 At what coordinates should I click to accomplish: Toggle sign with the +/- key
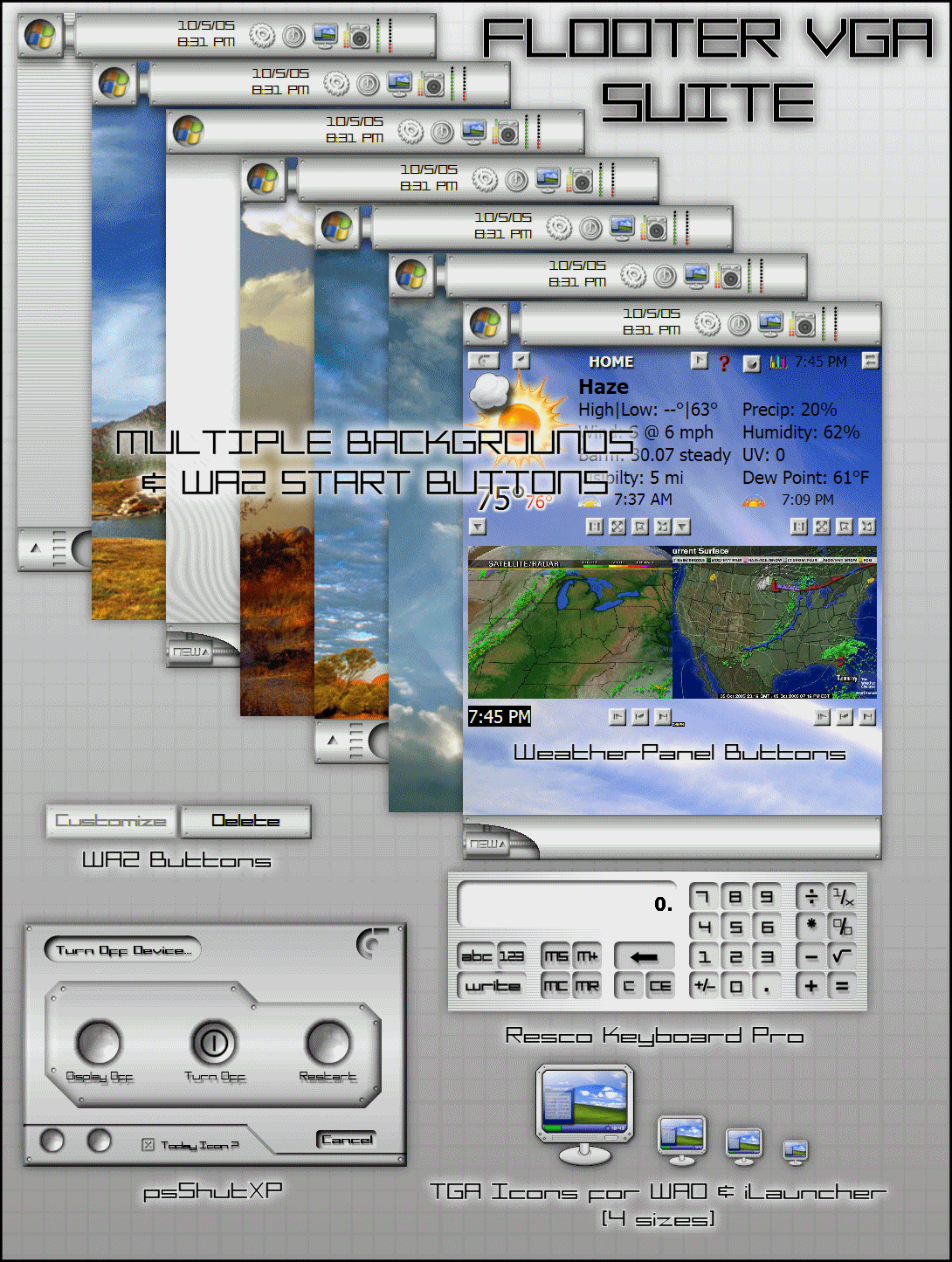[704, 987]
